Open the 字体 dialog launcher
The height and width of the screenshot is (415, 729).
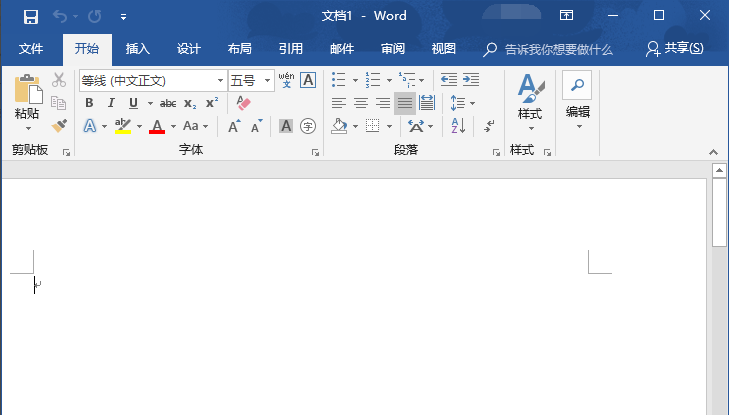click(316, 152)
